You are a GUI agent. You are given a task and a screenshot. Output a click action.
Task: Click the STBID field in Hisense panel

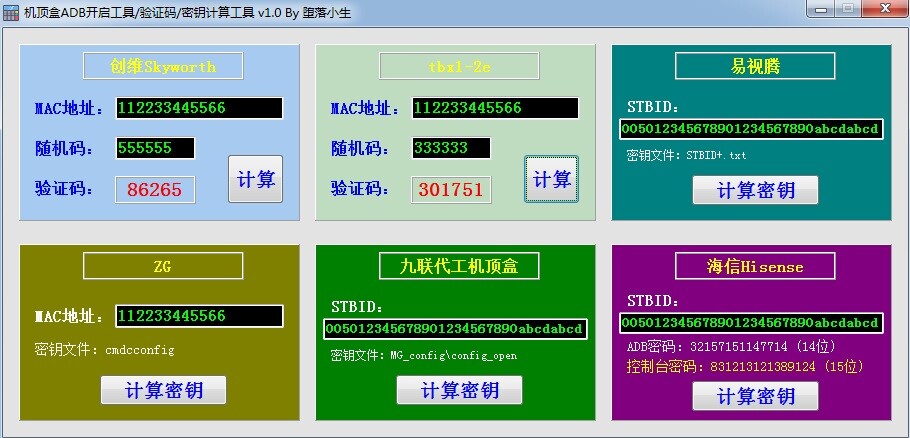pos(751,323)
